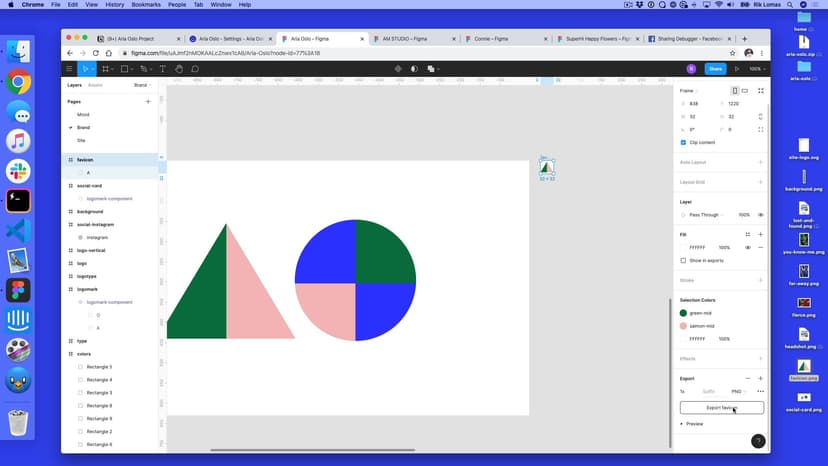This screenshot has width=828, height=466.
Task: Toggle layer visibility eye in Layer section
Action: [x=760, y=215]
